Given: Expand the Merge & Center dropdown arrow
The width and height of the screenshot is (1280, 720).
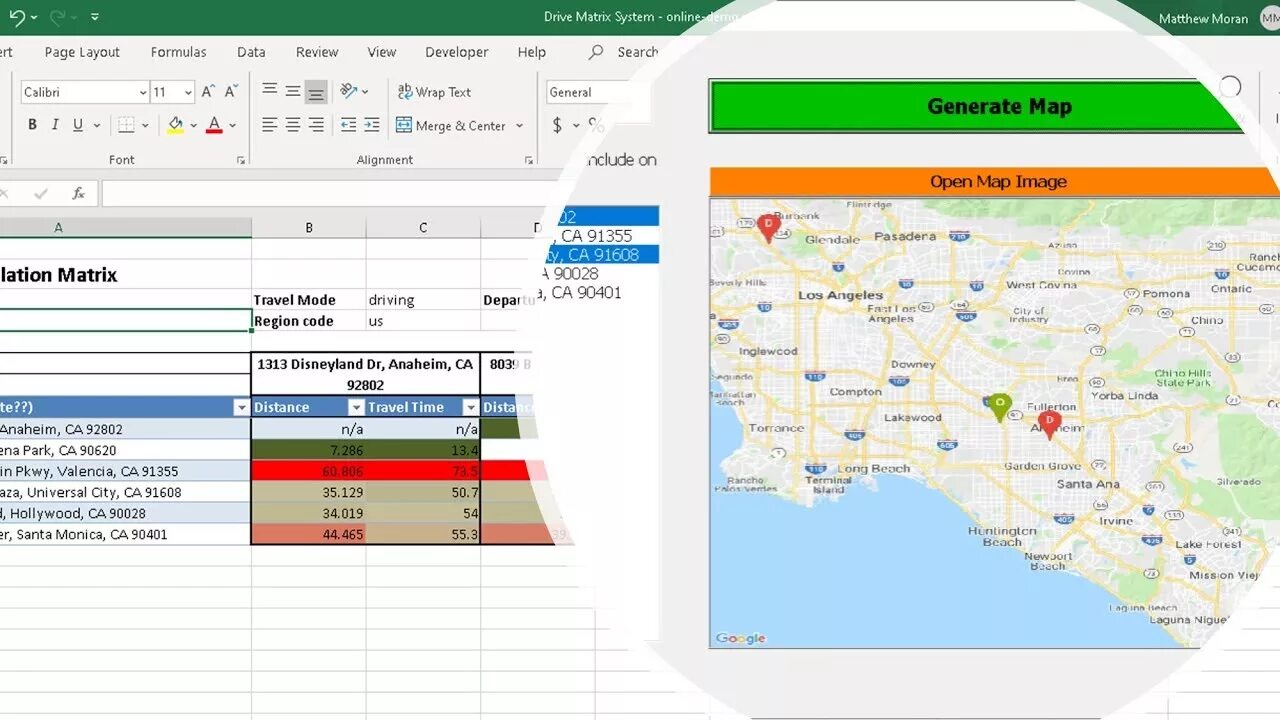Looking at the screenshot, I should point(519,126).
